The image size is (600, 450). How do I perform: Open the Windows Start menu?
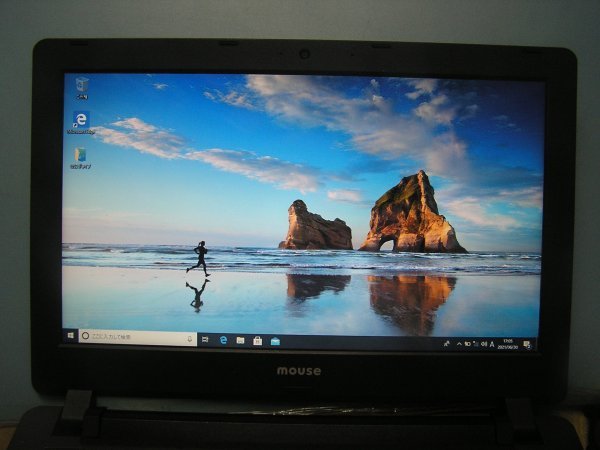point(70,336)
